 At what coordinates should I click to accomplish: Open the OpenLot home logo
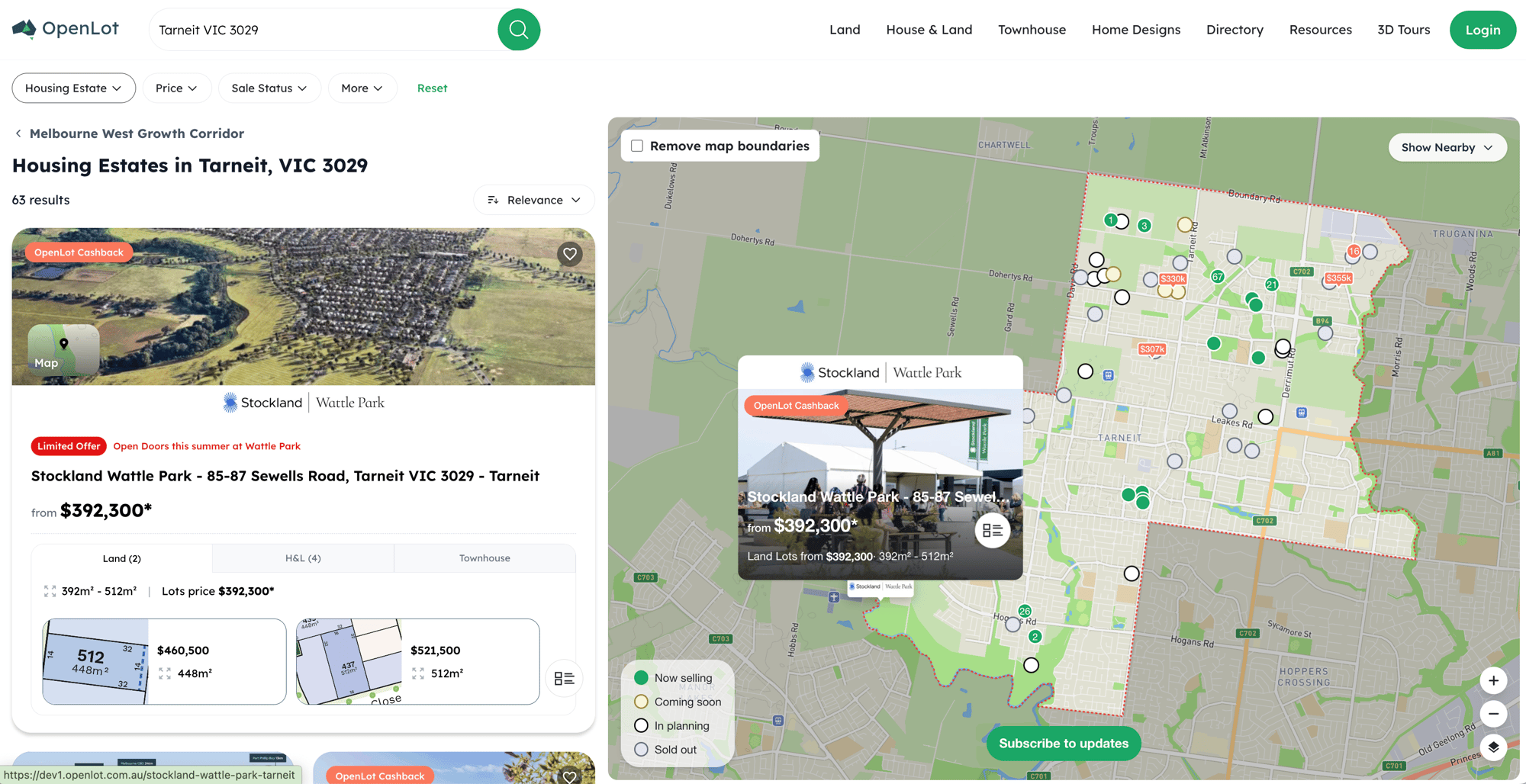66,29
